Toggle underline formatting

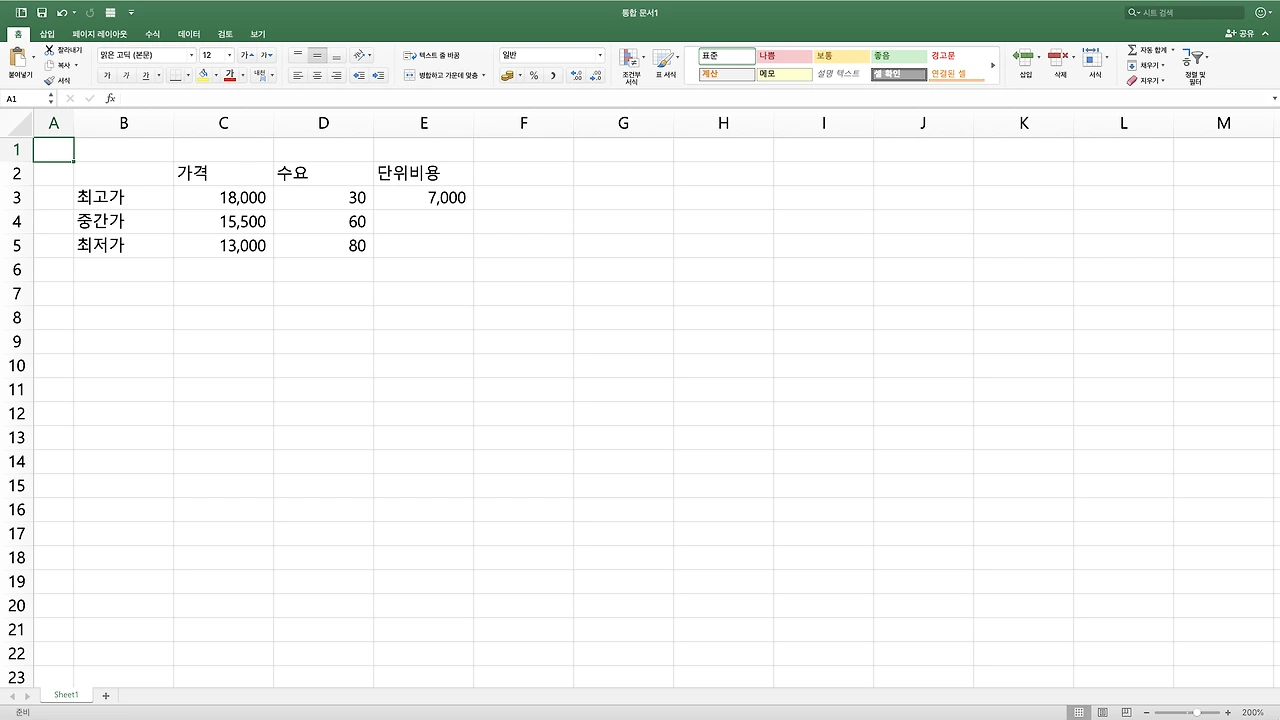[145, 75]
